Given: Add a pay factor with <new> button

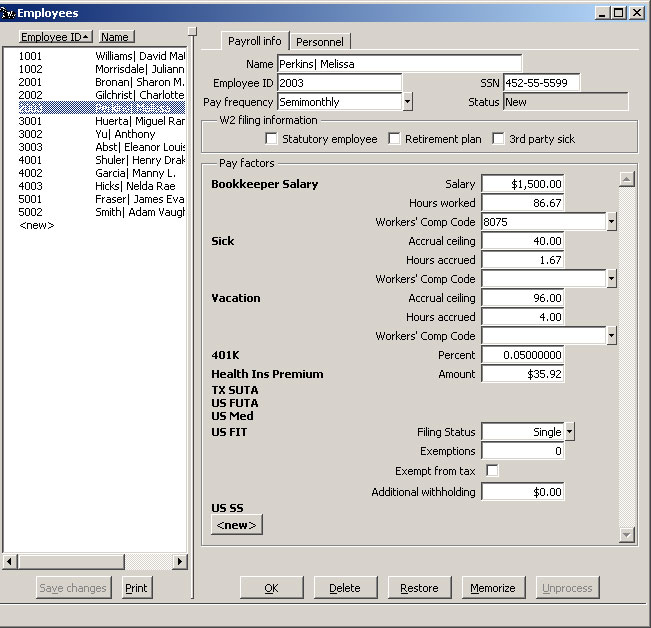Looking at the screenshot, I should (x=237, y=525).
